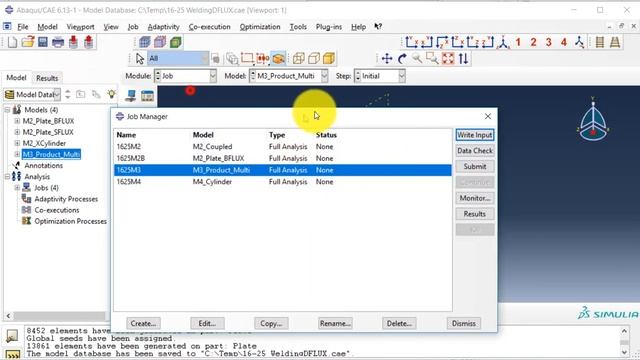Image resolution: width=640 pixels, height=360 pixels.
Task: Click the wireframe render style icon
Action: tap(298, 59)
